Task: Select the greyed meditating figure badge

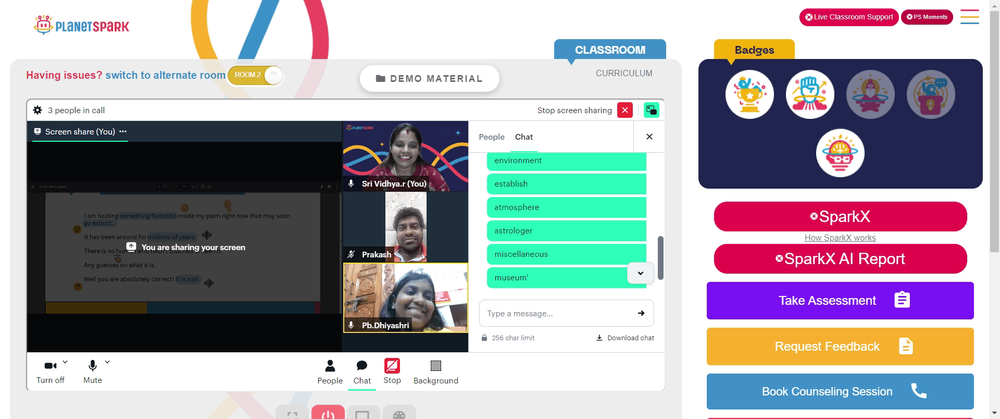Action: tap(871, 94)
